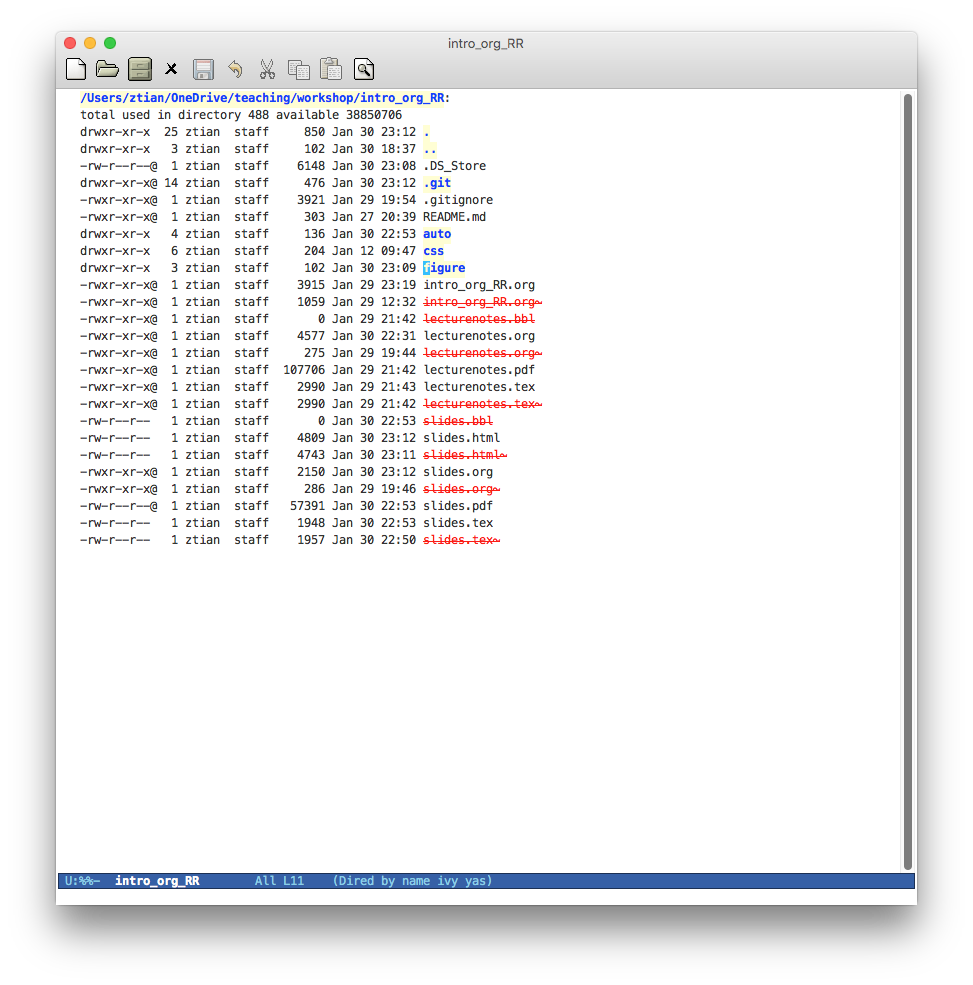The image size is (973, 985).
Task: Click the New File toolbar icon
Action: coord(76,69)
